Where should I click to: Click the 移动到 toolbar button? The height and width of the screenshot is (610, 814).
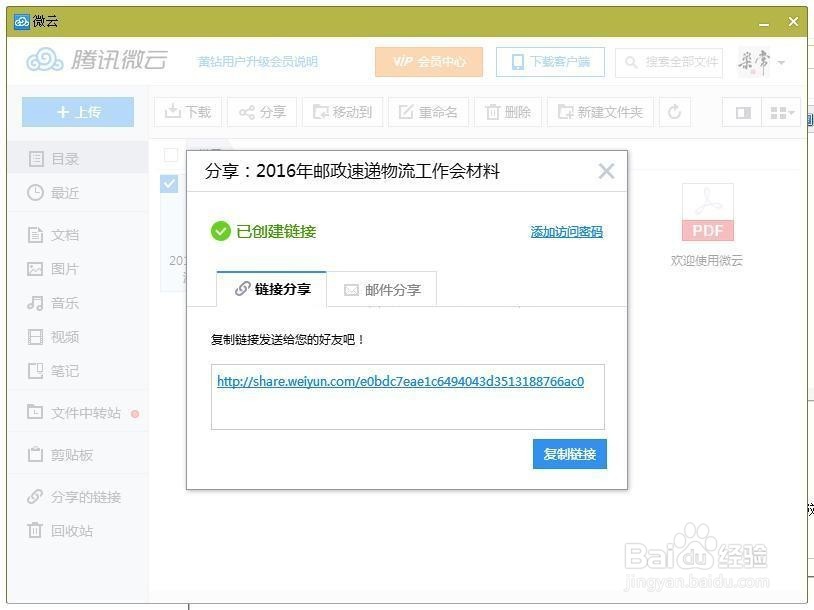[x=343, y=112]
